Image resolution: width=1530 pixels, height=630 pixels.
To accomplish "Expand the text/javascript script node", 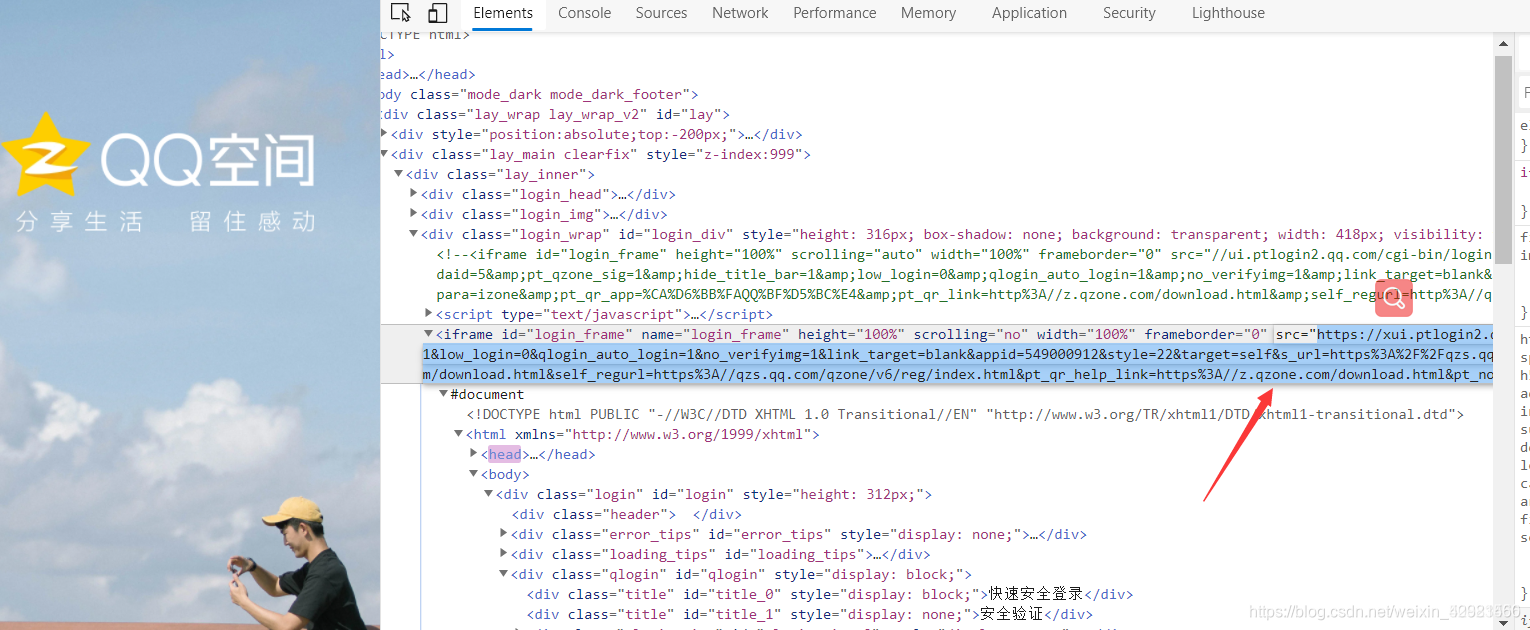I will [x=430, y=314].
